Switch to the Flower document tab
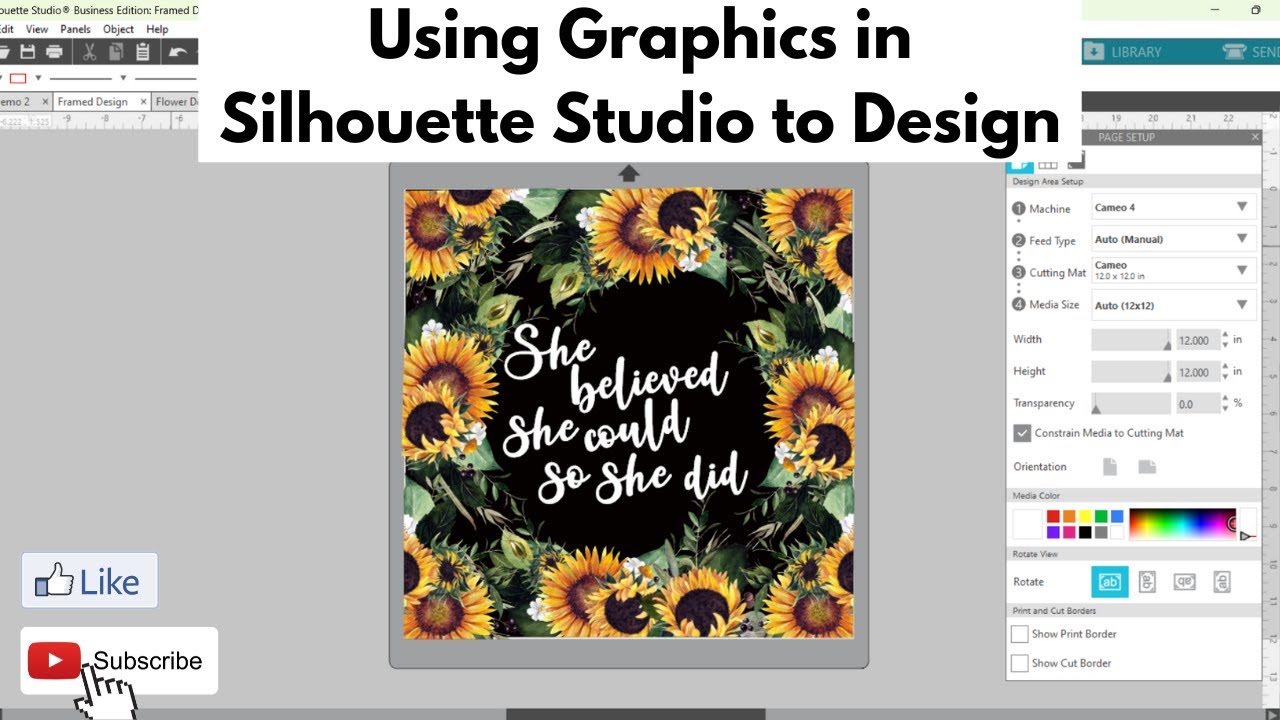The image size is (1280, 720). tap(174, 102)
